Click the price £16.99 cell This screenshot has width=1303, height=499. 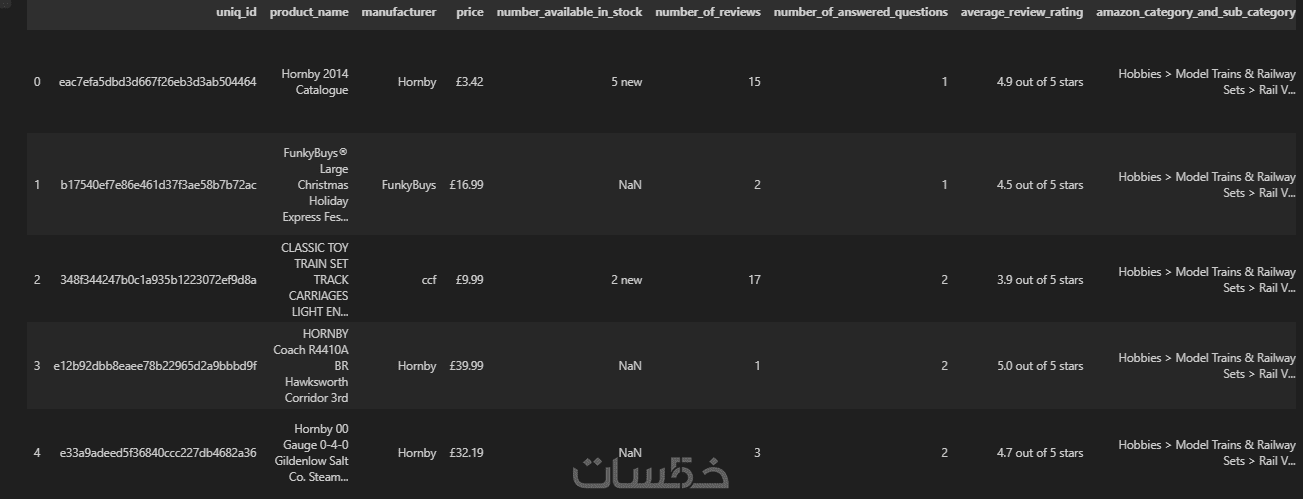coord(466,185)
